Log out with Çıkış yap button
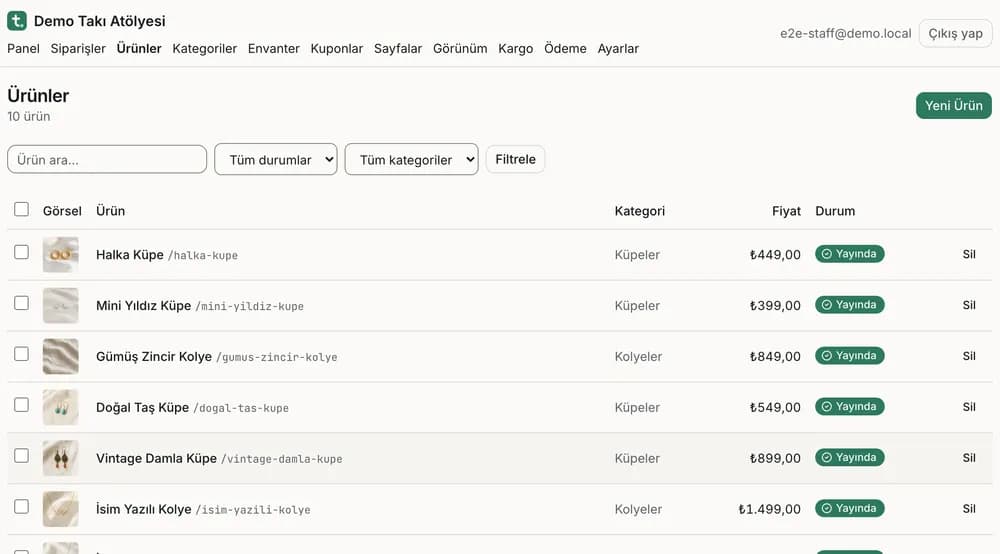 [955, 33]
